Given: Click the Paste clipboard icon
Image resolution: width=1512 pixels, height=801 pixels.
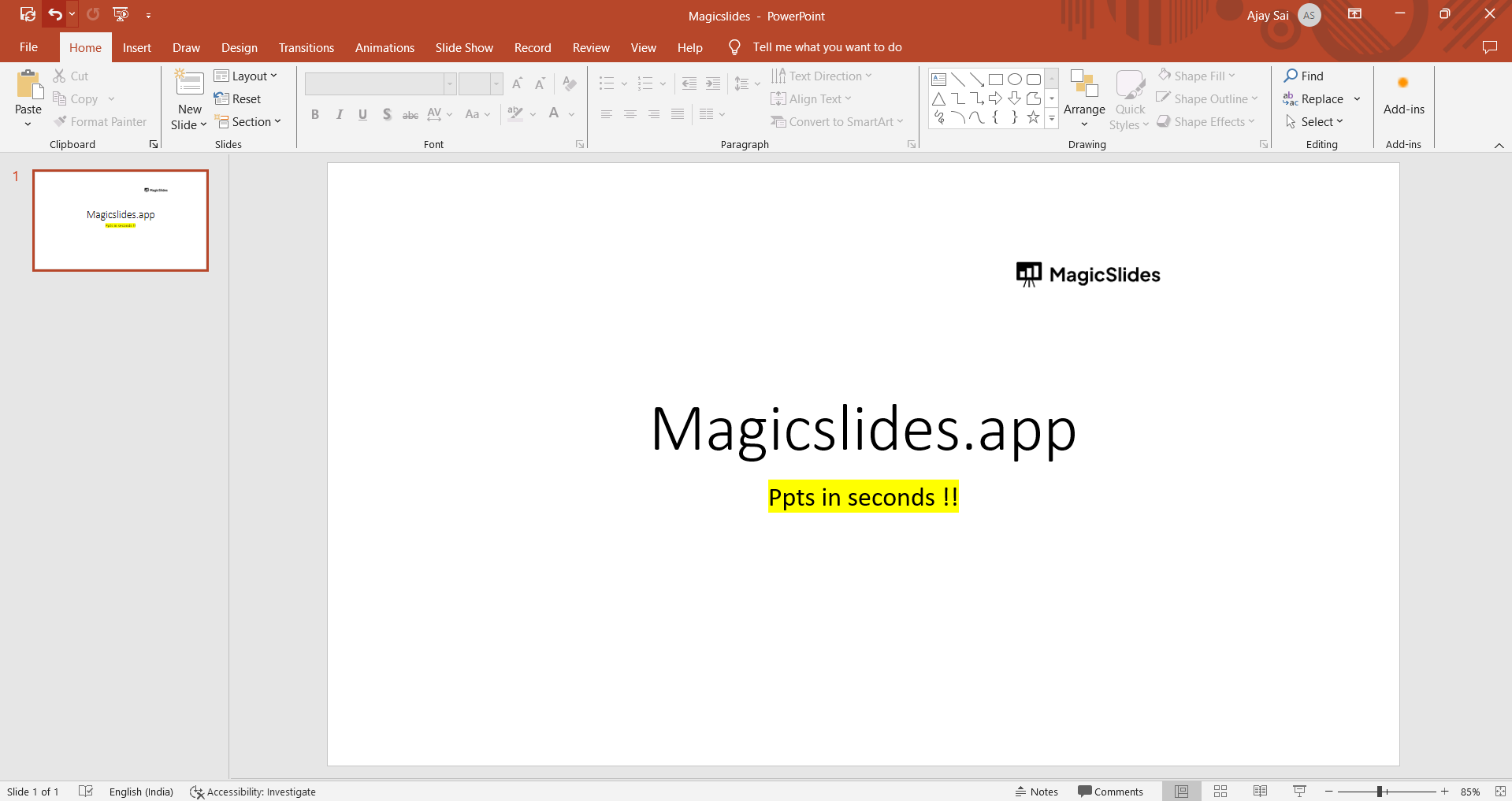Looking at the screenshot, I should pyautogui.click(x=28, y=84).
